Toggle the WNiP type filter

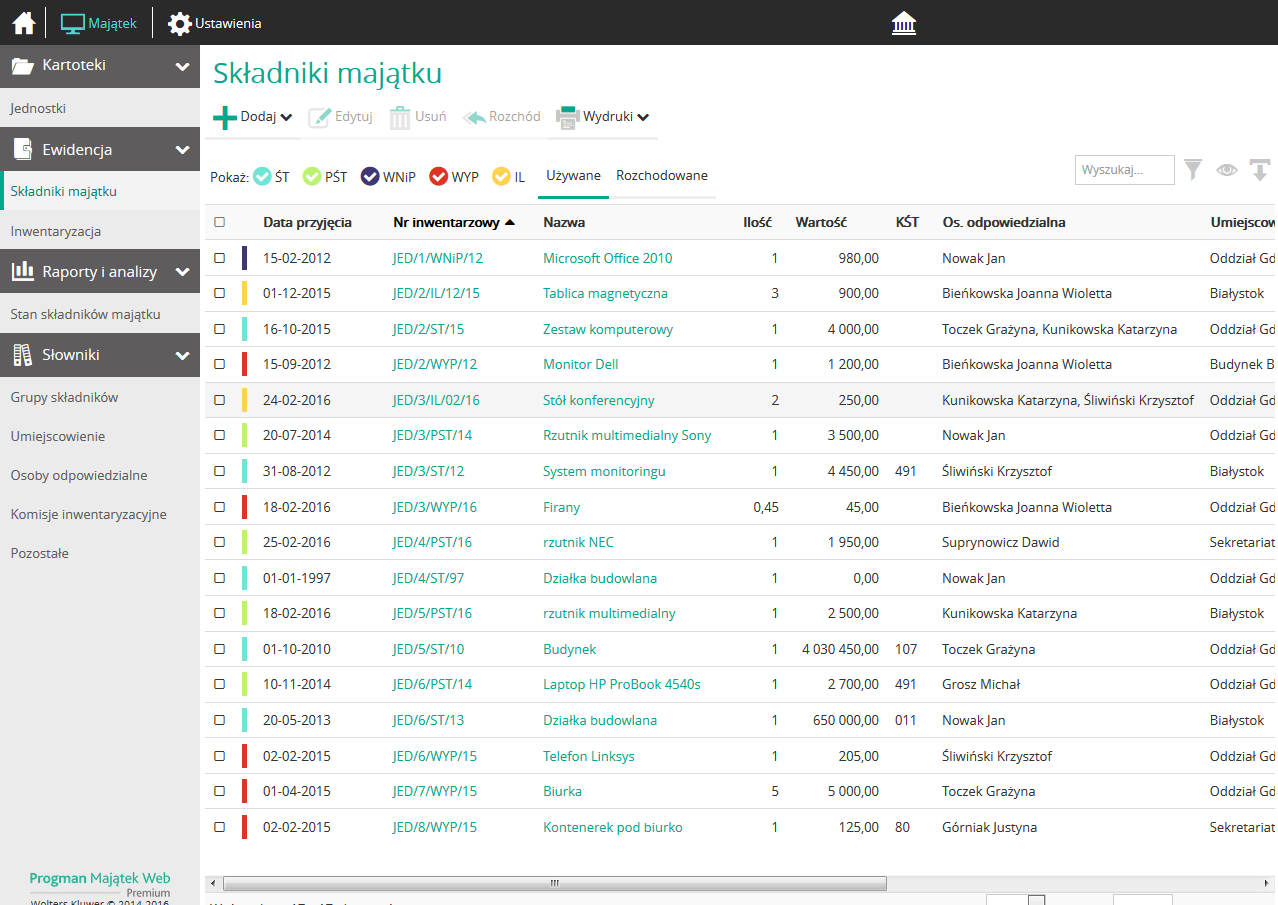pos(369,177)
